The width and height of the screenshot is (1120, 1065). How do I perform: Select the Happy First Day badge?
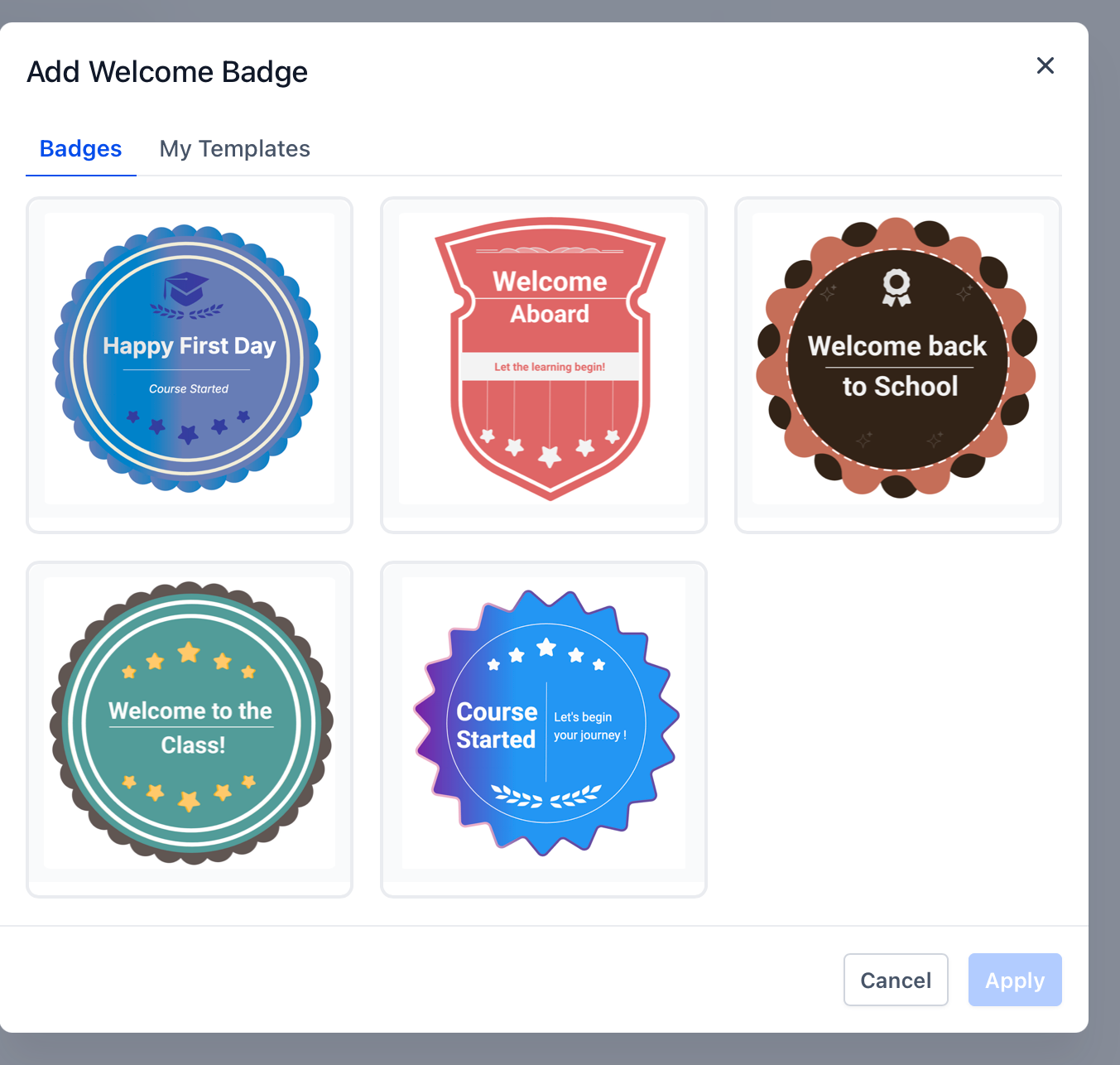click(190, 365)
